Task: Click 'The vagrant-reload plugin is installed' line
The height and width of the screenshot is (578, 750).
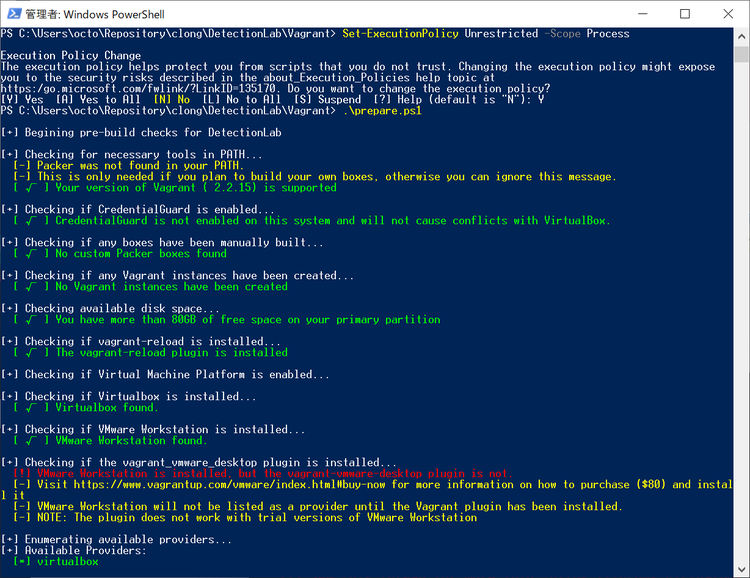Action: click(150, 353)
